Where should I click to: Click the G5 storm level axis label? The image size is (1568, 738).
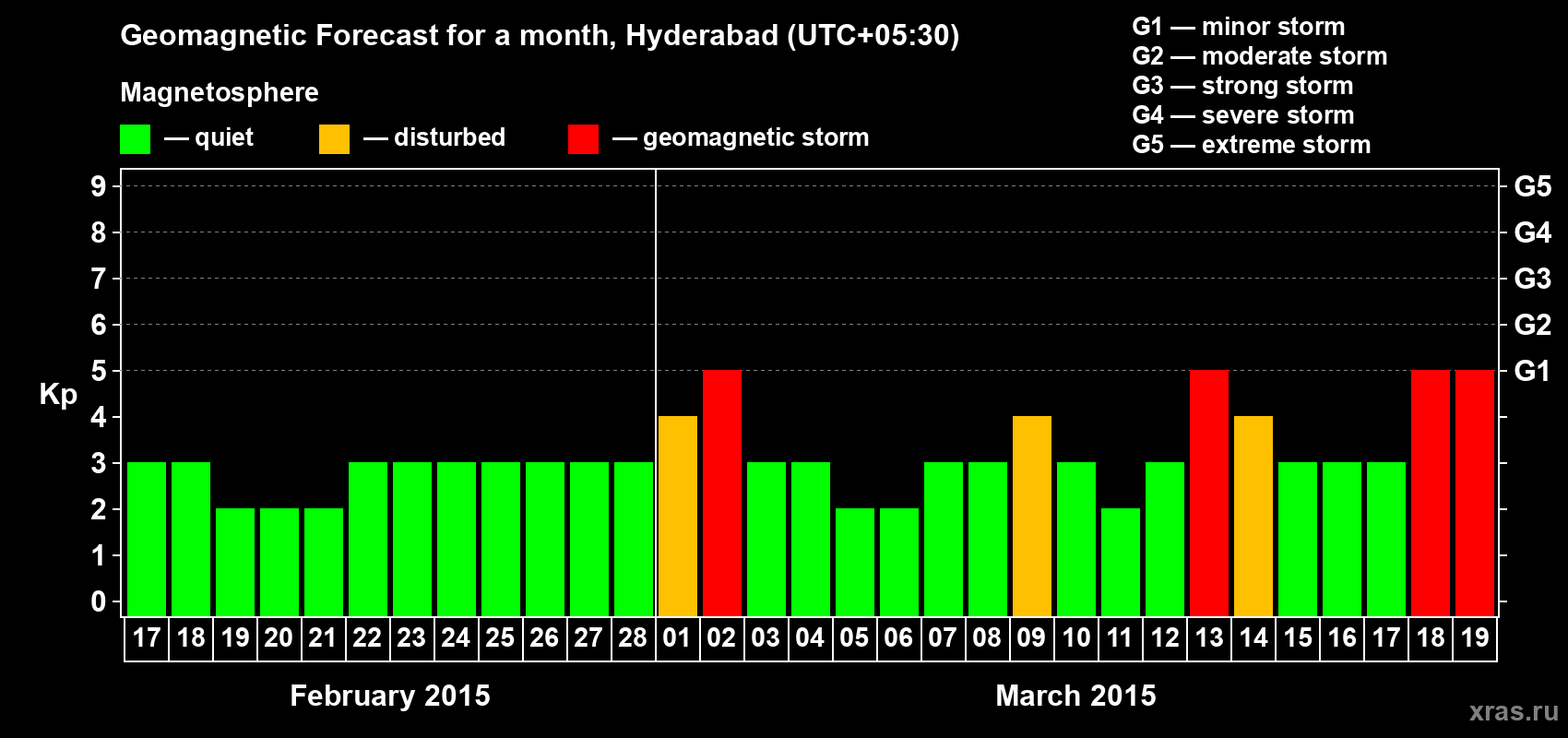click(1532, 186)
